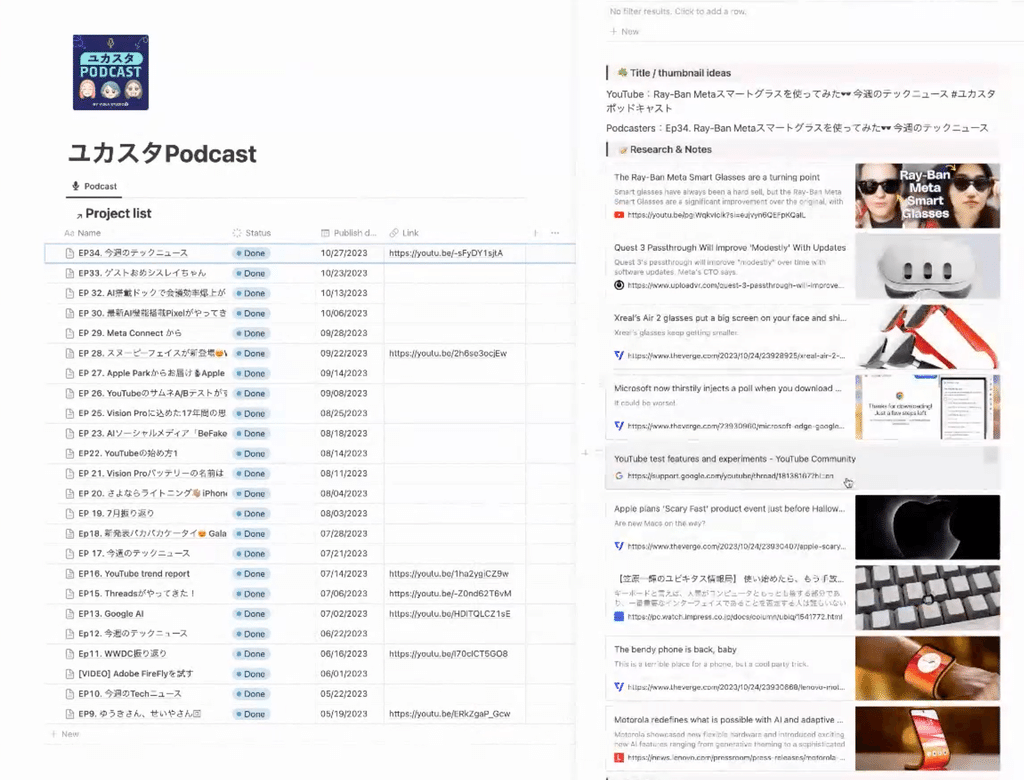Change Done status of EP 19 row
Viewport: 1024px width, 780px height.
tap(250, 513)
